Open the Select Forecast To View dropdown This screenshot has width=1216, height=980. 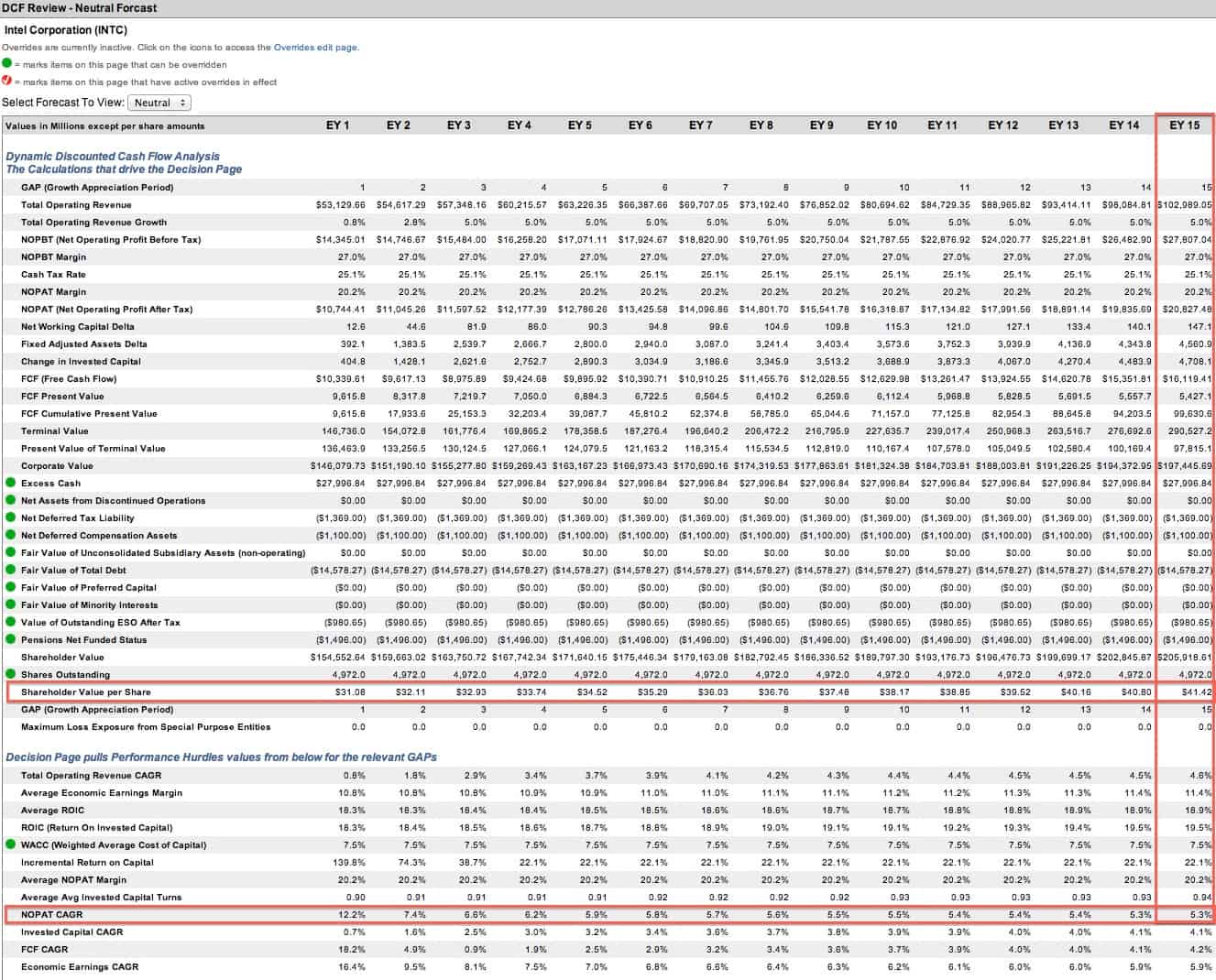click(159, 103)
